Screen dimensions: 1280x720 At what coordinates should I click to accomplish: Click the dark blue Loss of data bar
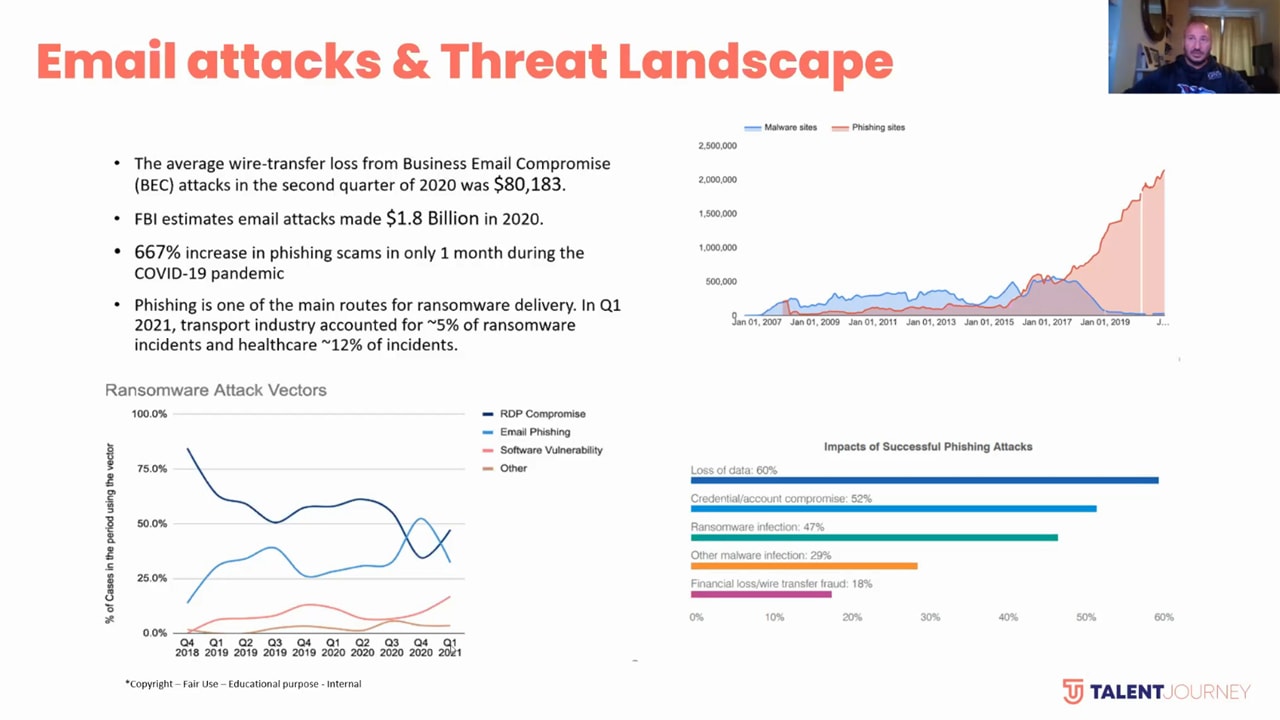(x=924, y=481)
